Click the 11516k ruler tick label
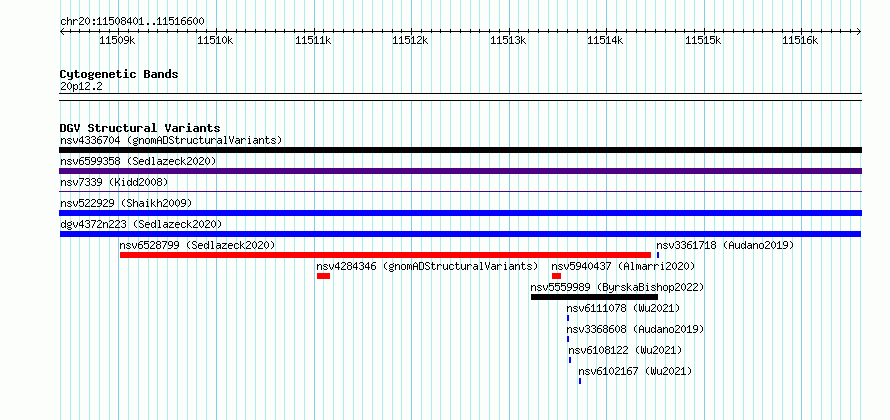The height and width of the screenshot is (420, 890). click(x=800, y=40)
